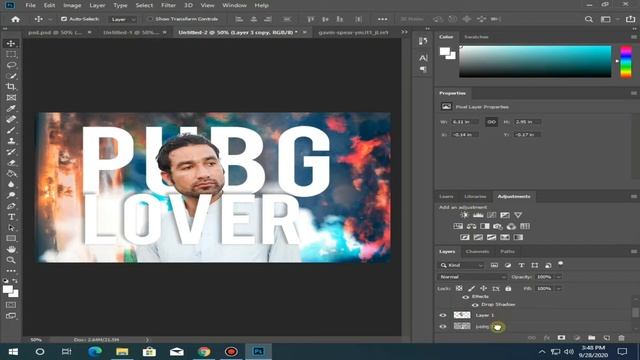Filter layers by type layers icon
This screenshot has height=360, width=640.
pyautogui.click(x=521, y=265)
